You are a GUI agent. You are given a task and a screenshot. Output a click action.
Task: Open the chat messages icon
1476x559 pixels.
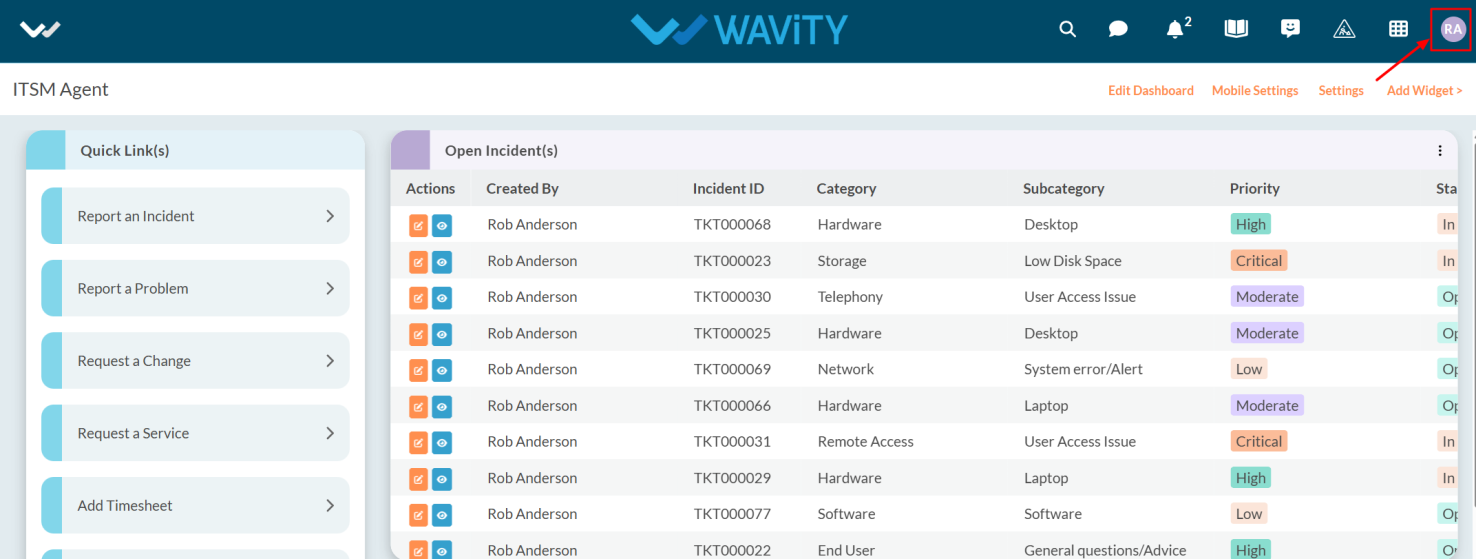tap(1119, 29)
